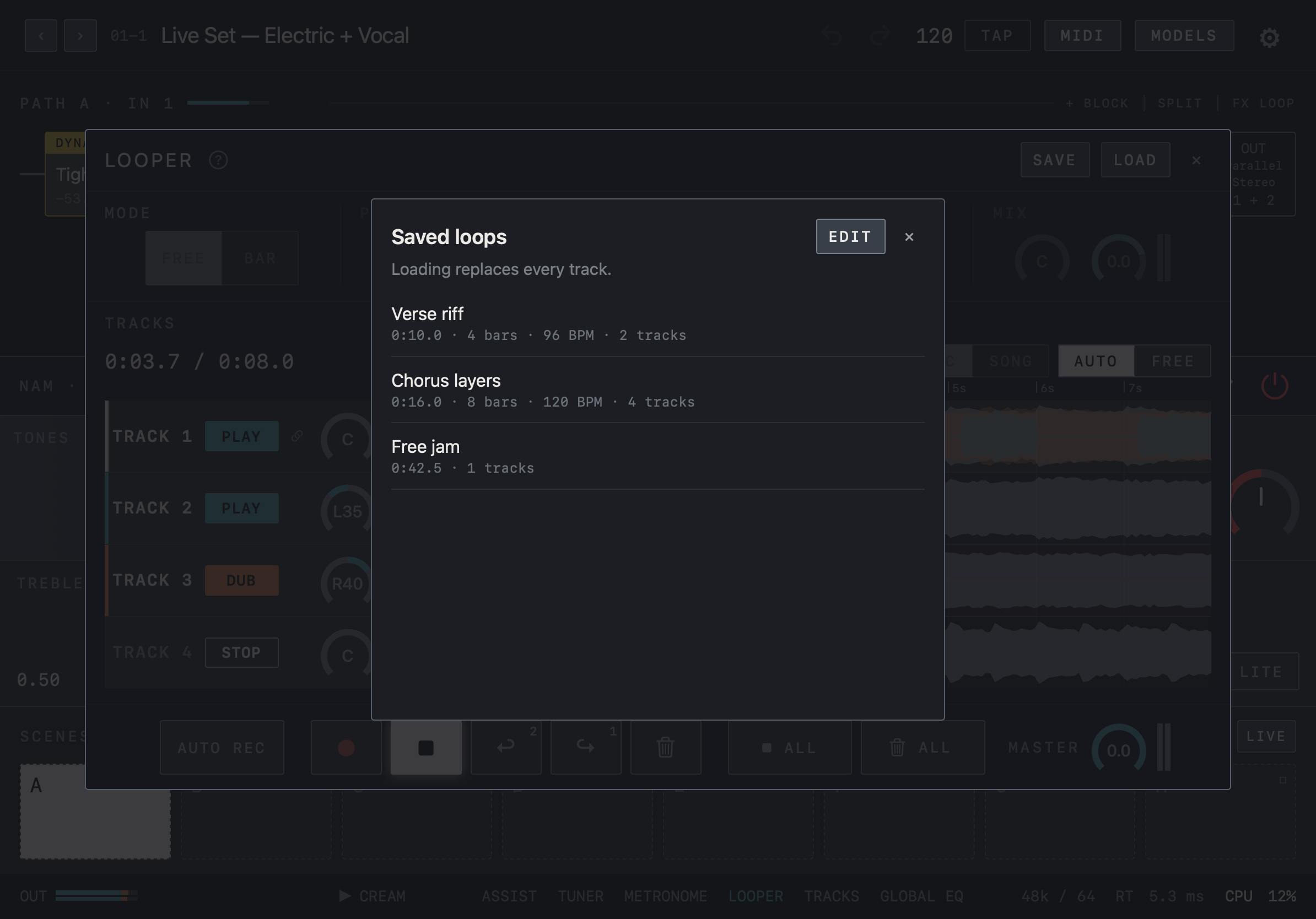Screen dimensions: 1316x919
Task: Select the SONG view option
Action: [x=1011, y=361]
